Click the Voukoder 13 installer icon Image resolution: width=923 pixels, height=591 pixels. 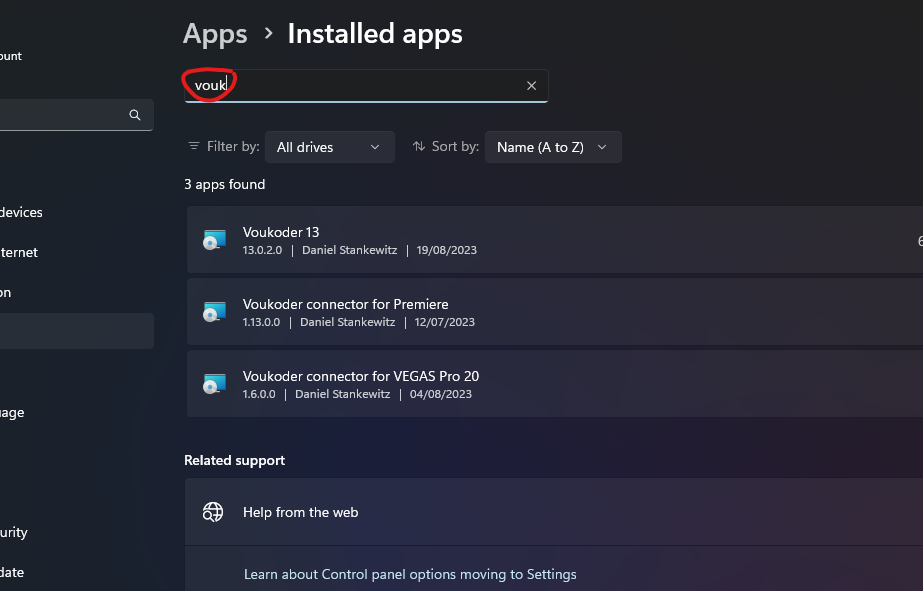214,240
